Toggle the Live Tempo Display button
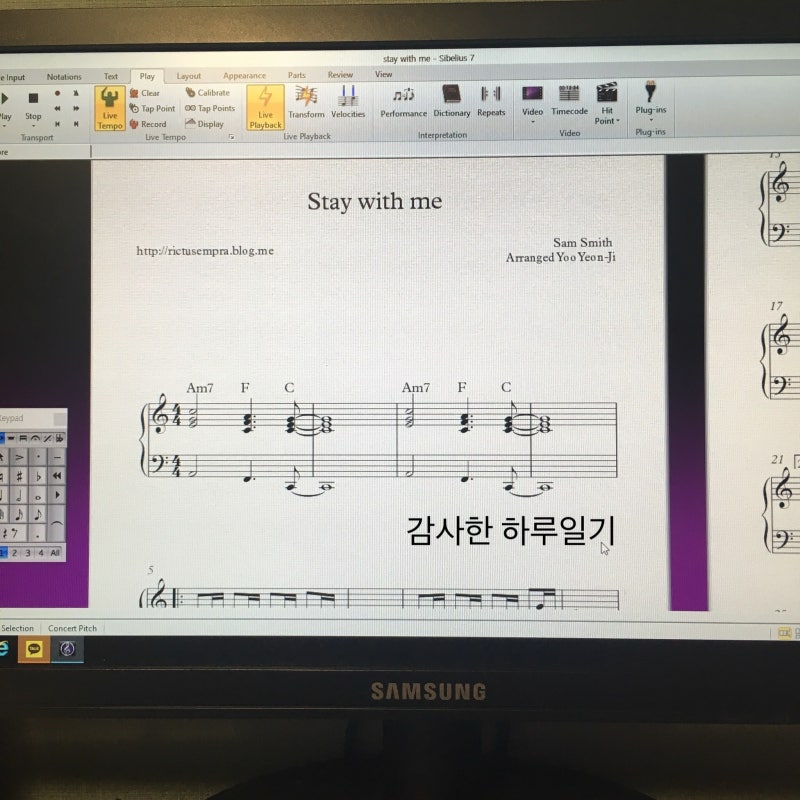 [x=204, y=123]
